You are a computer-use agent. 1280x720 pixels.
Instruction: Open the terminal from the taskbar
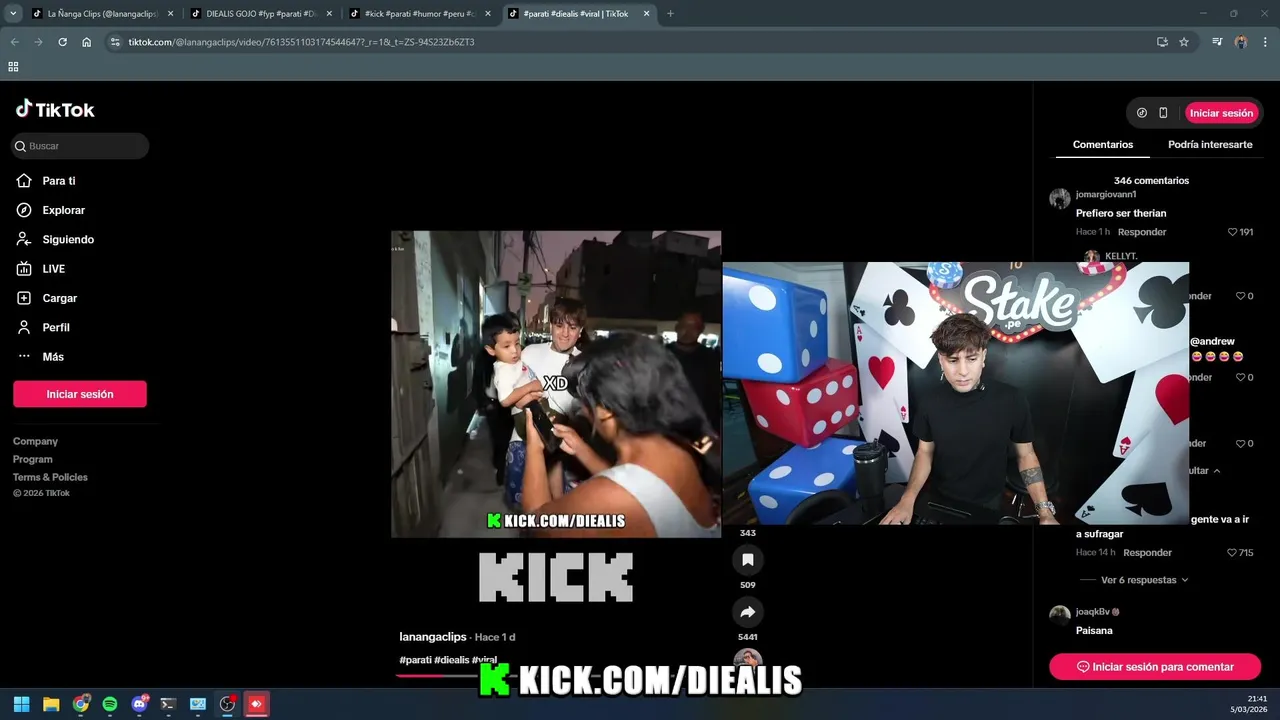[168, 704]
